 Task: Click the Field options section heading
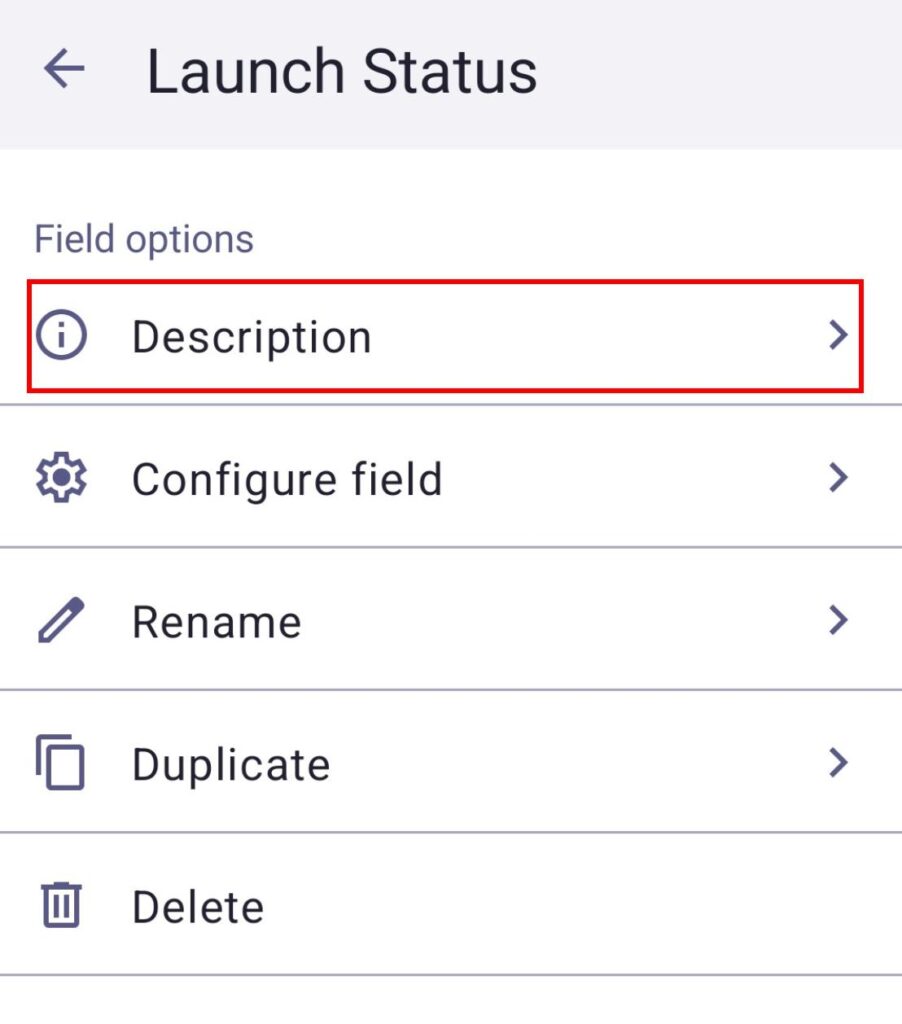[144, 239]
